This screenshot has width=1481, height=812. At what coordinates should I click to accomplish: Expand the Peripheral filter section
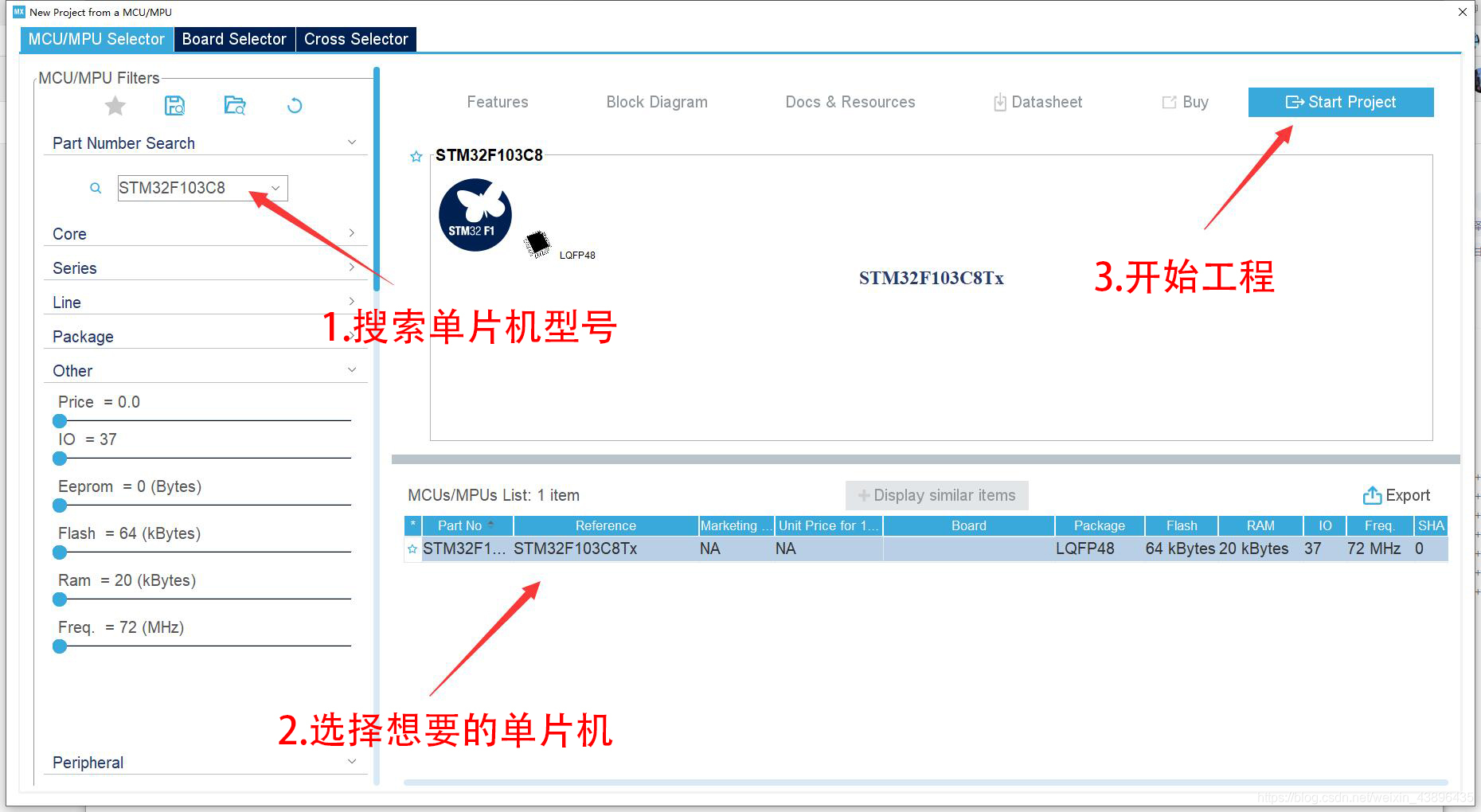tap(352, 761)
